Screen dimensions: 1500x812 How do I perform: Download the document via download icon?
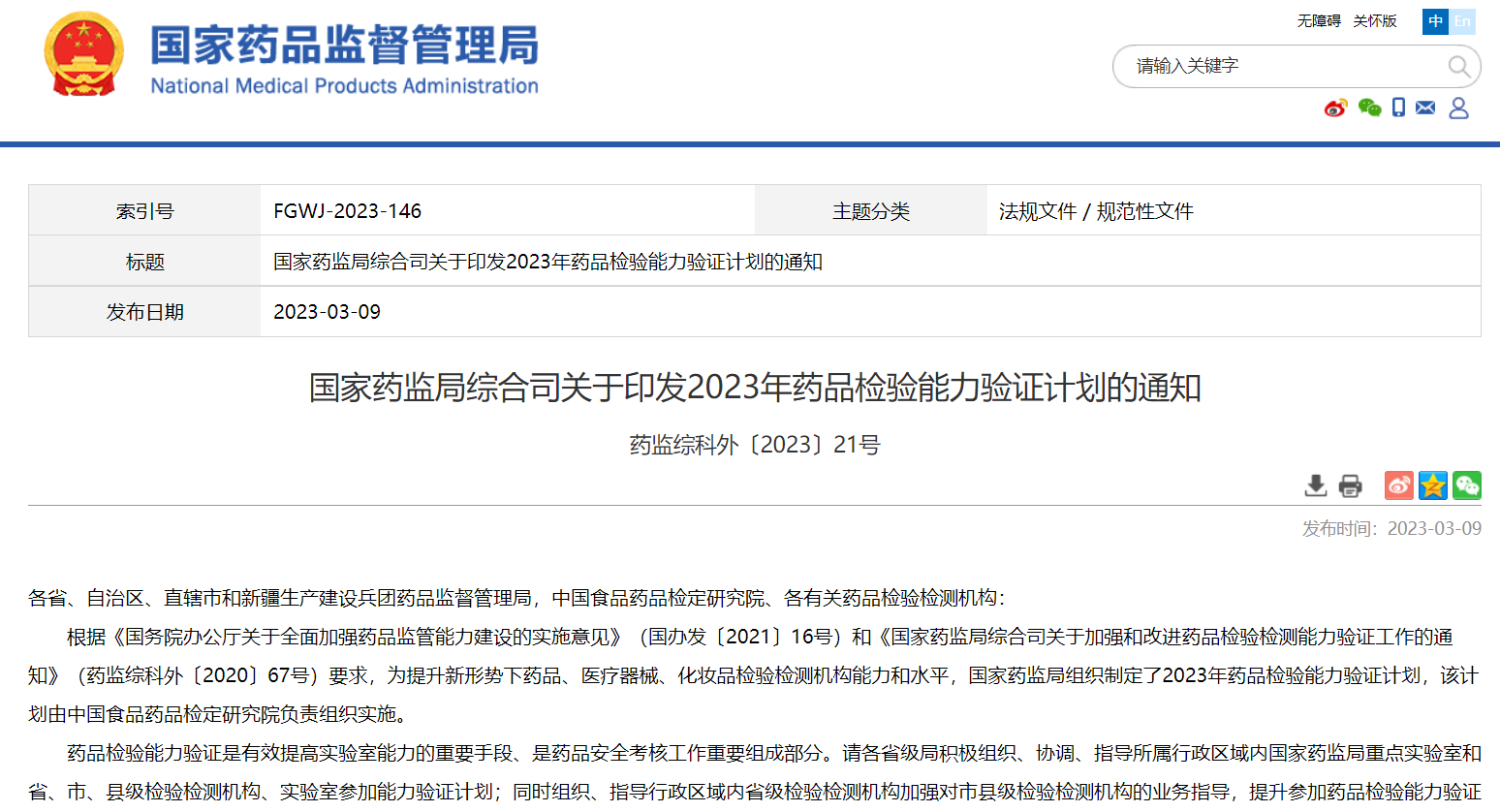(1315, 485)
